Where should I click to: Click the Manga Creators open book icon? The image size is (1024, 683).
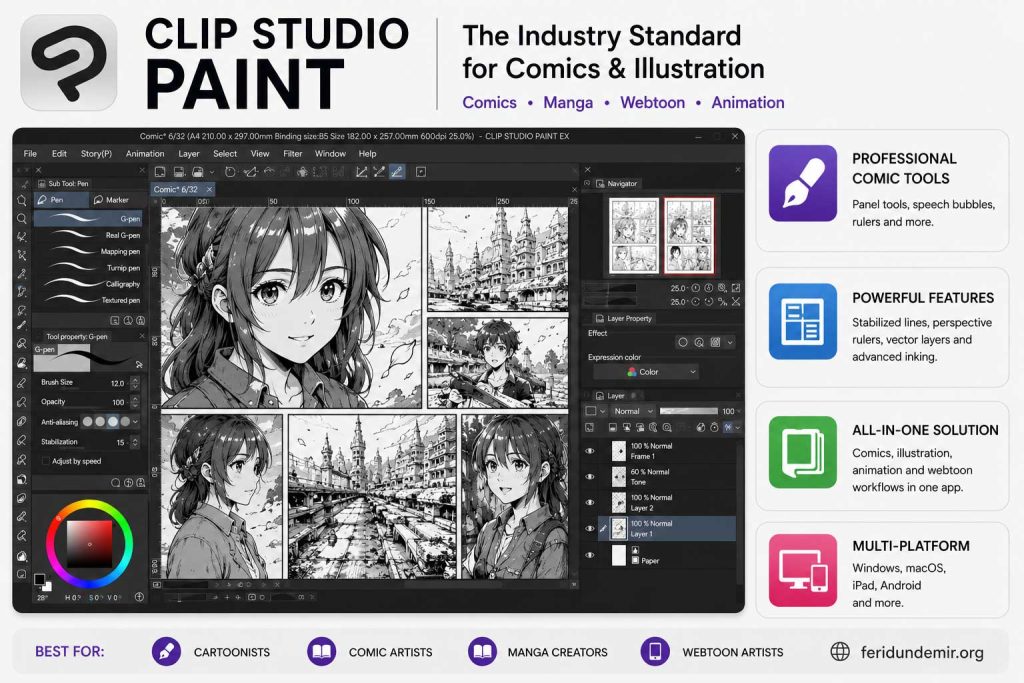(482, 652)
